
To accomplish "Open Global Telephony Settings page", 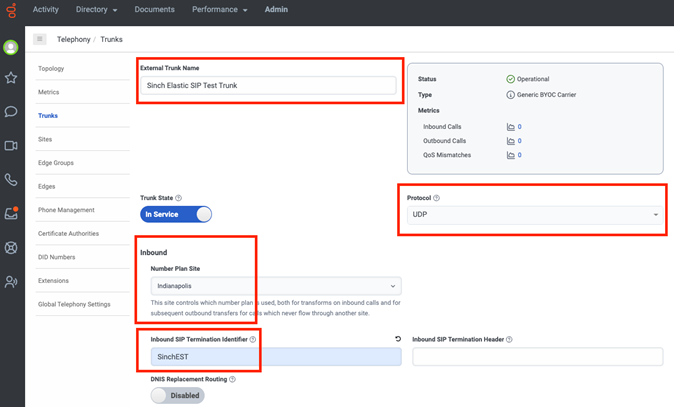I will coord(74,304).
